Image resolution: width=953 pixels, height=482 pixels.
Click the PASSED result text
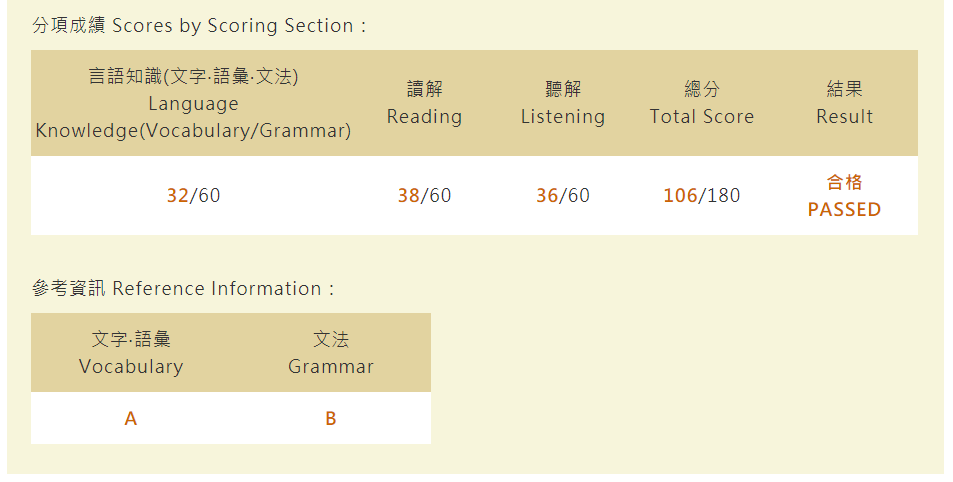point(844,210)
